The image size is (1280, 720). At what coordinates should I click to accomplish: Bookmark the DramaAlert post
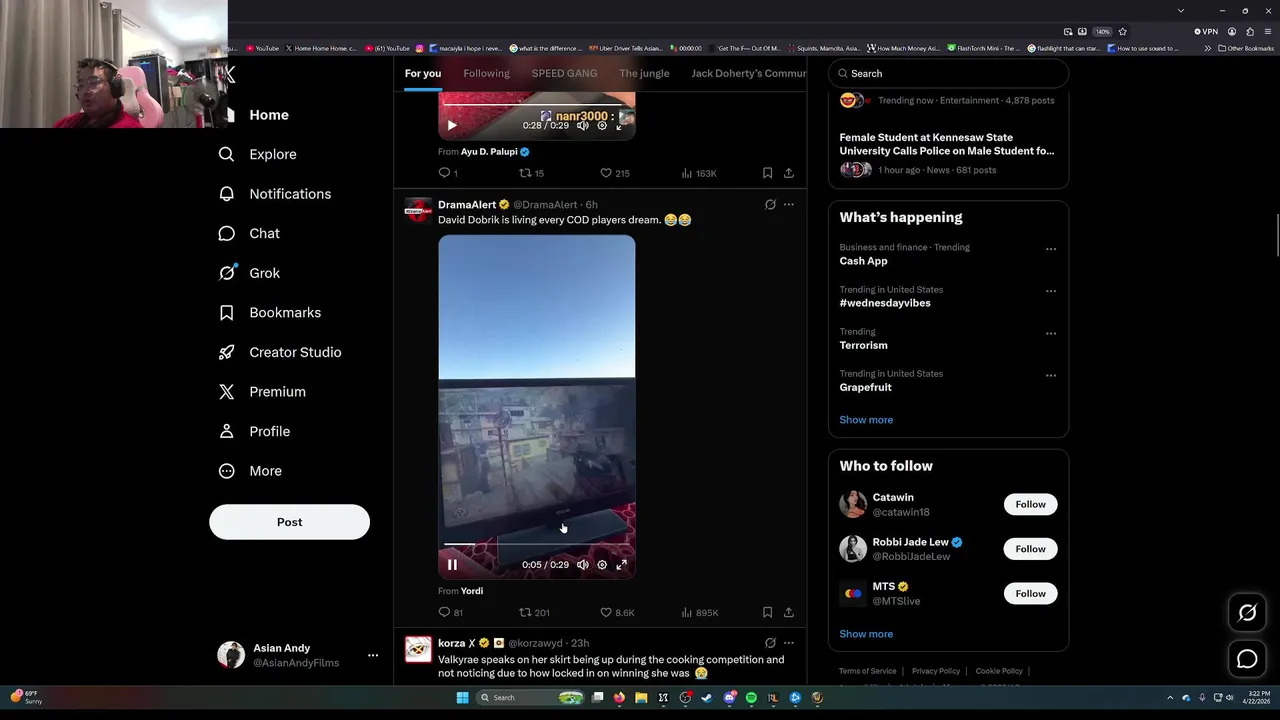[x=767, y=612]
